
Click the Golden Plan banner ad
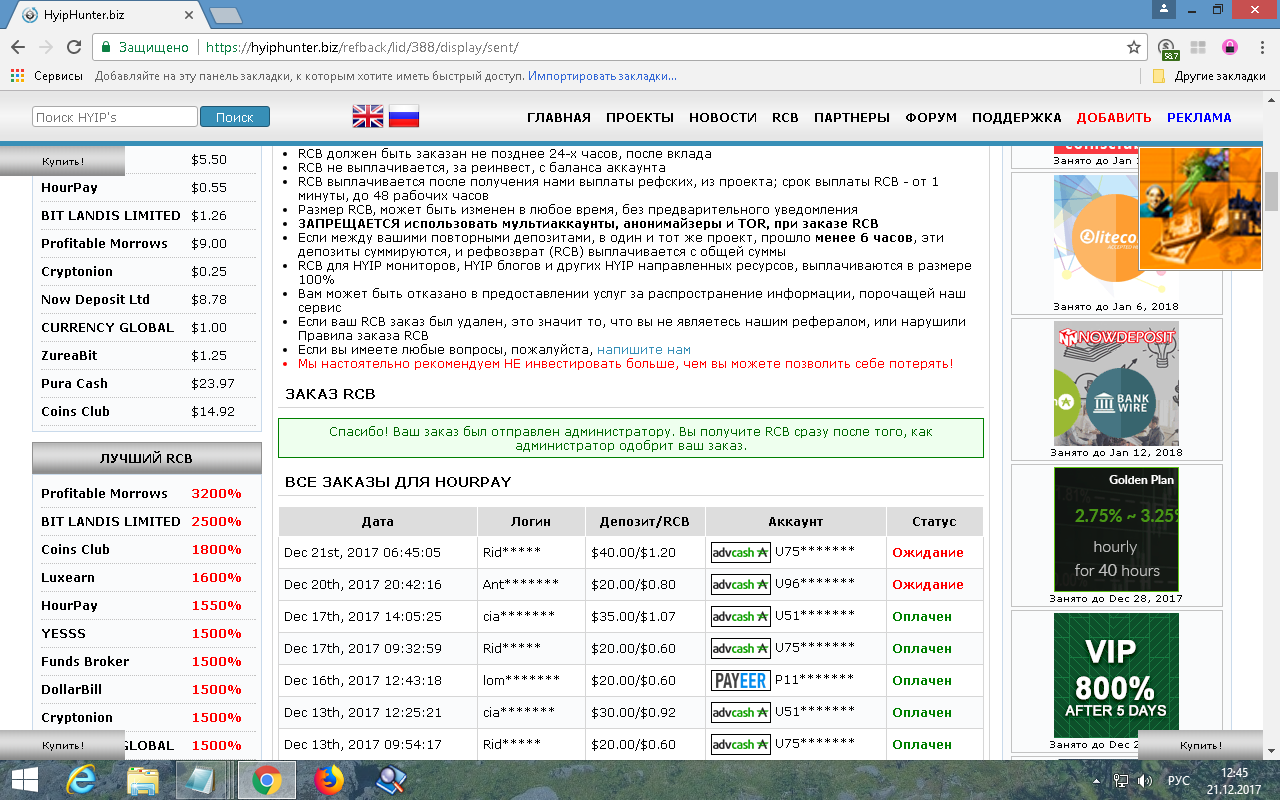coord(1115,529)
